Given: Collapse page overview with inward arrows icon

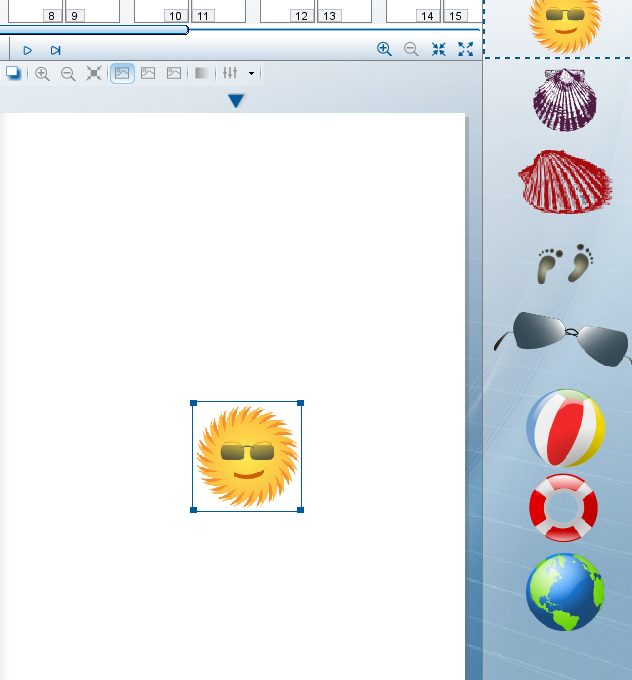Looking at the screenshot, I should point(439,49).
